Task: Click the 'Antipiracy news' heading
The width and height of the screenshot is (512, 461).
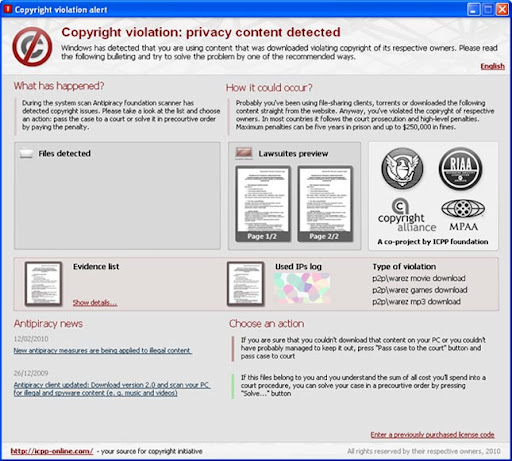Action: coord(48,324)
